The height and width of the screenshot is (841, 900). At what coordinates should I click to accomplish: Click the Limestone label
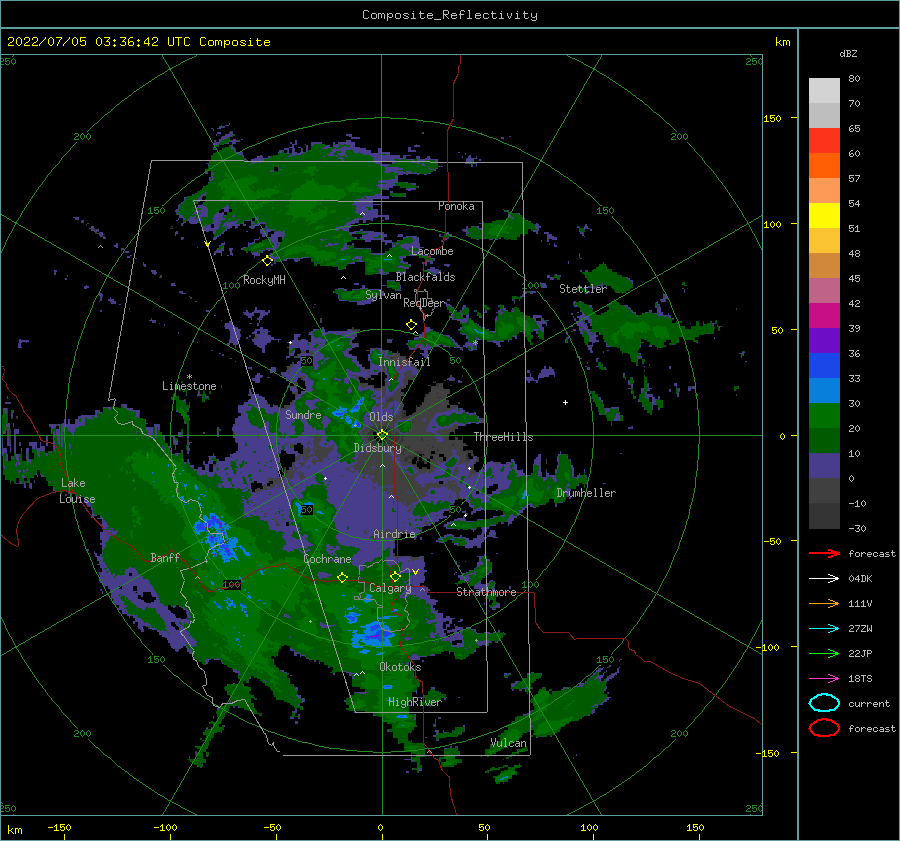point(189,386)
